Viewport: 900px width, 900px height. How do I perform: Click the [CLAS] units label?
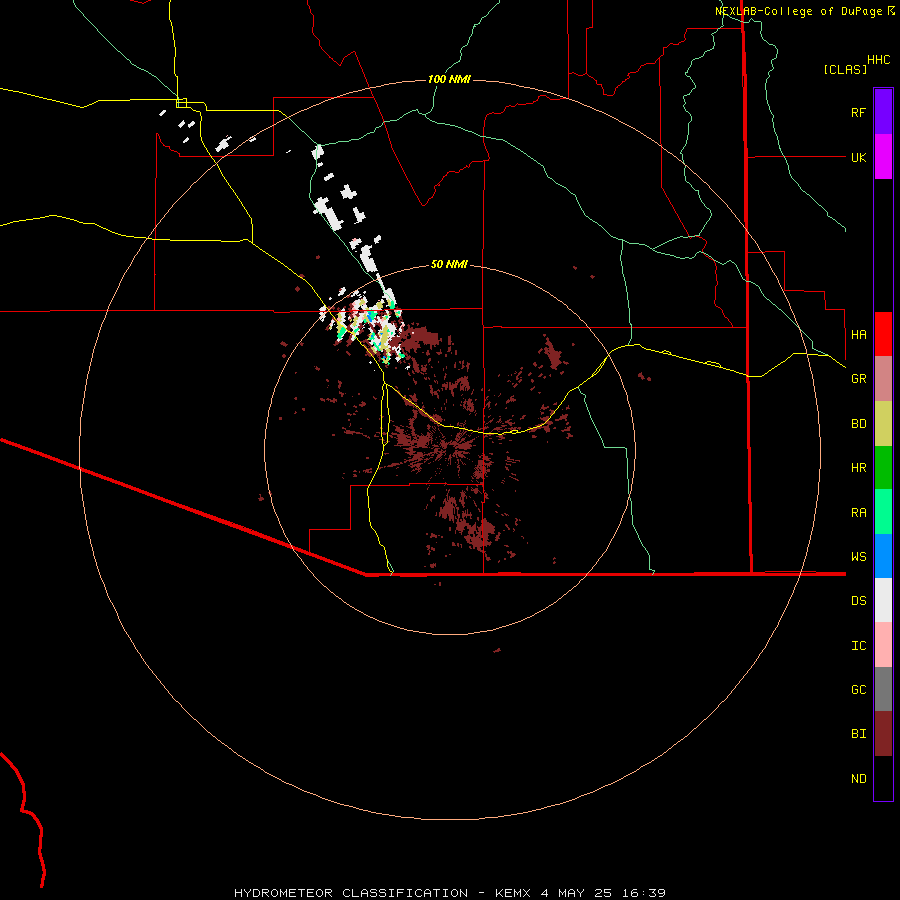(x=844, y=69)
